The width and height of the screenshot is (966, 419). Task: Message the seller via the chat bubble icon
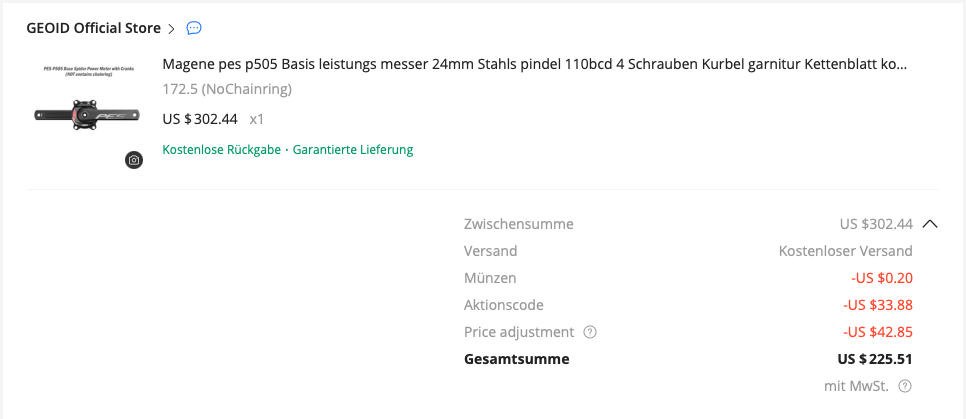tap(194, 28)
